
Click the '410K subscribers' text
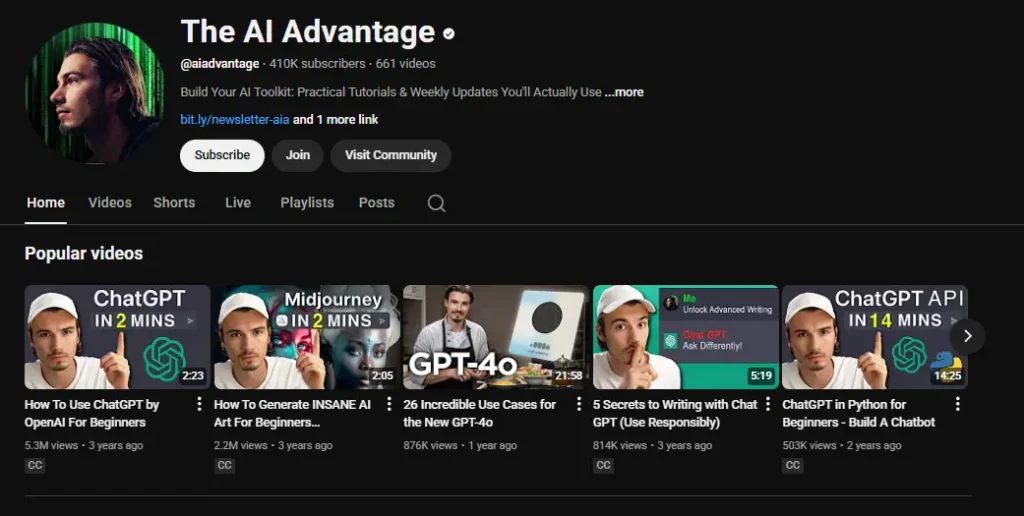tap(317, 64)
